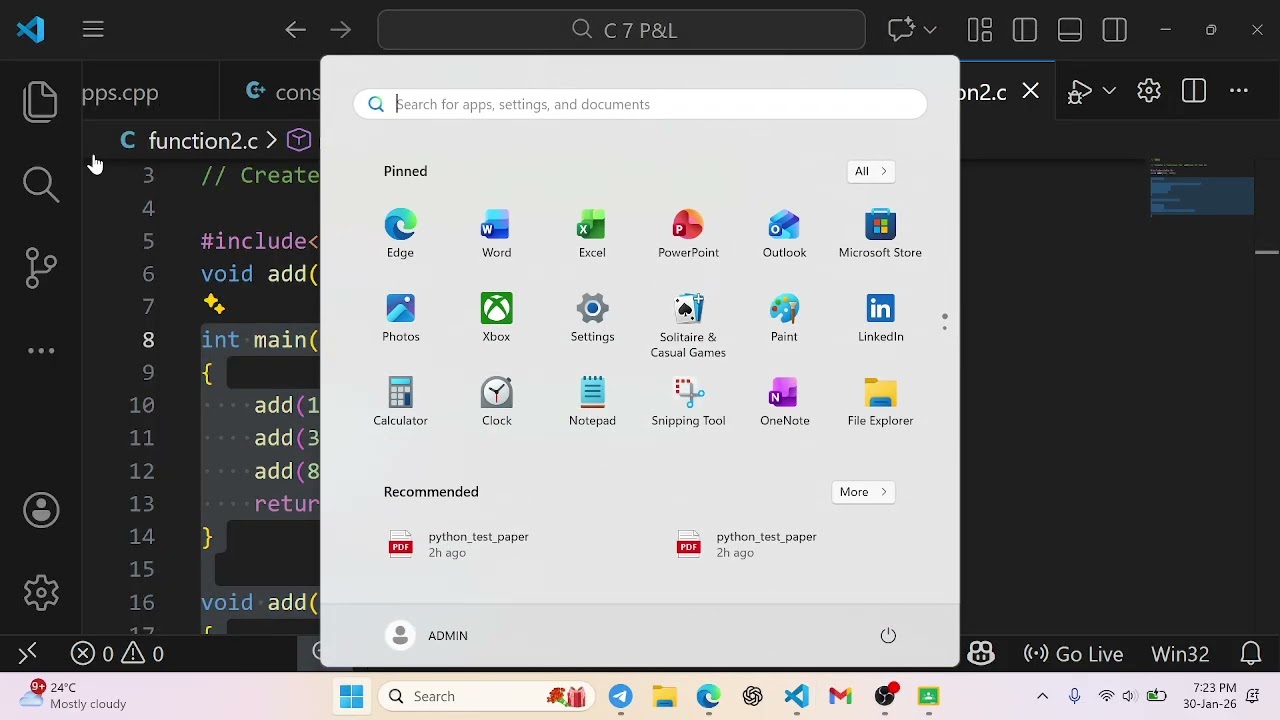Toggle the Windows Start button
This screenshot has height=720, width=1280.
coord(351,696)
